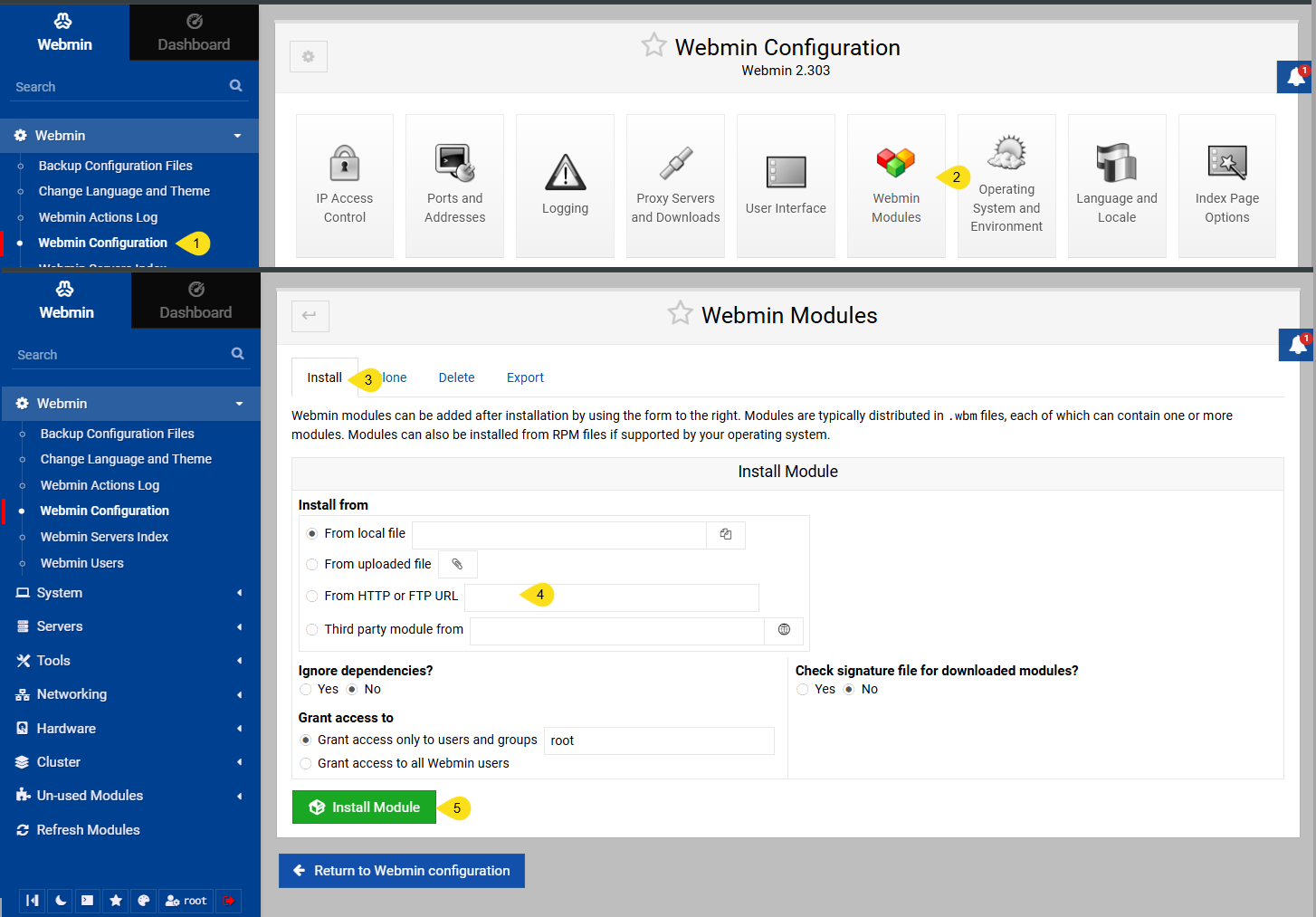
Task: Click back arrow button in Webmin Modules header
Action: click(310, 316)
